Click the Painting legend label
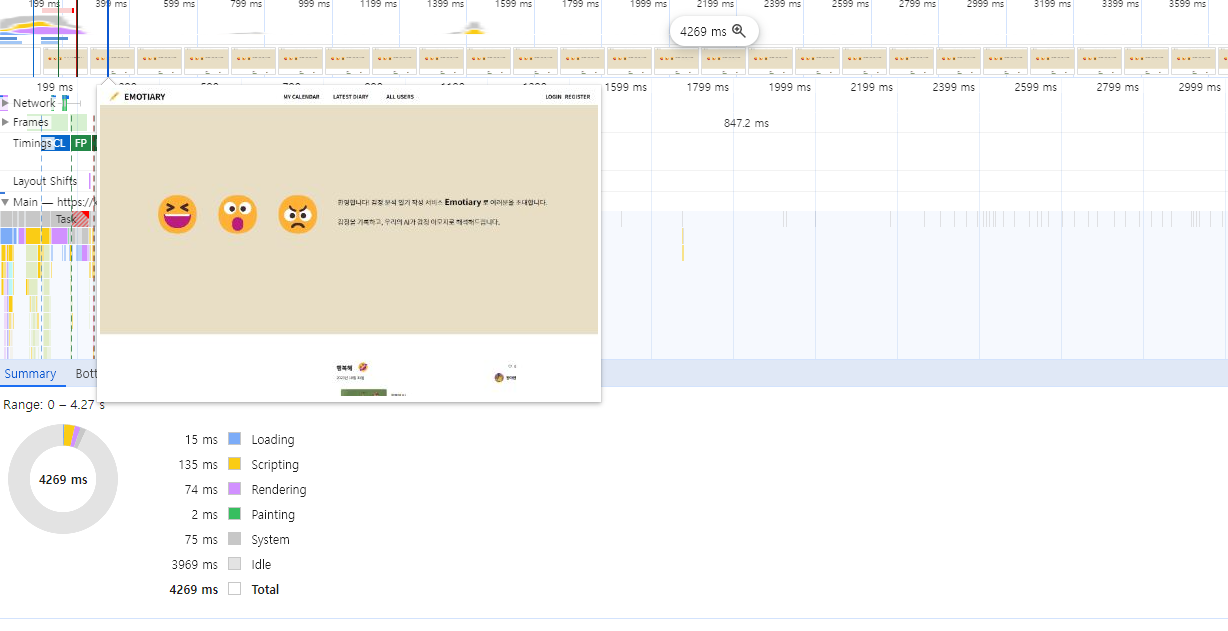The height and width of the screenshot is (631, 1228). click(x=273, y=514)
